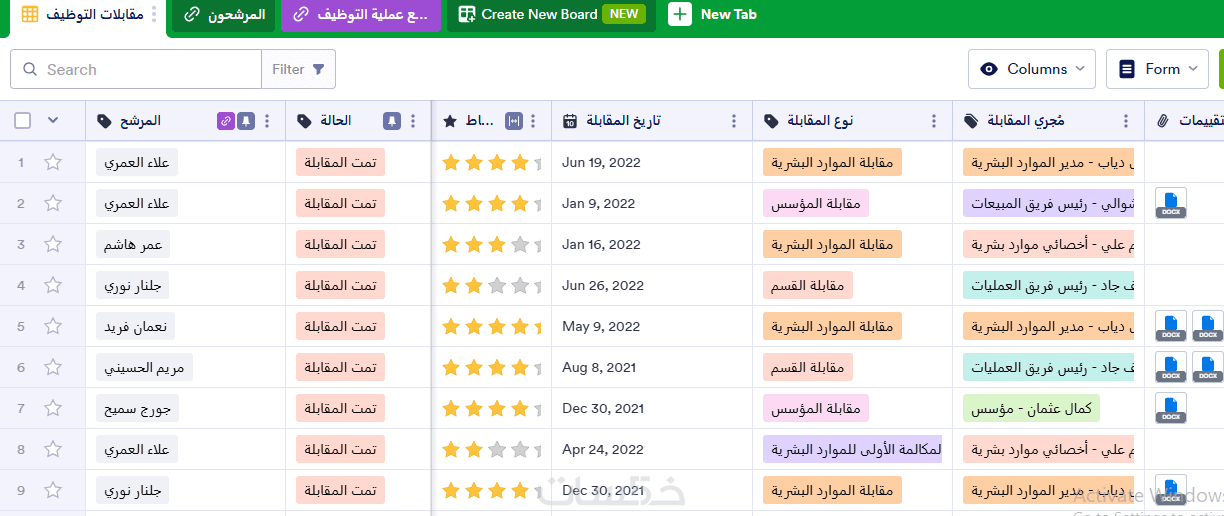This screenshot has width=1224, height=516.
Task: Open the Form dropdown
Action: 1158,69
